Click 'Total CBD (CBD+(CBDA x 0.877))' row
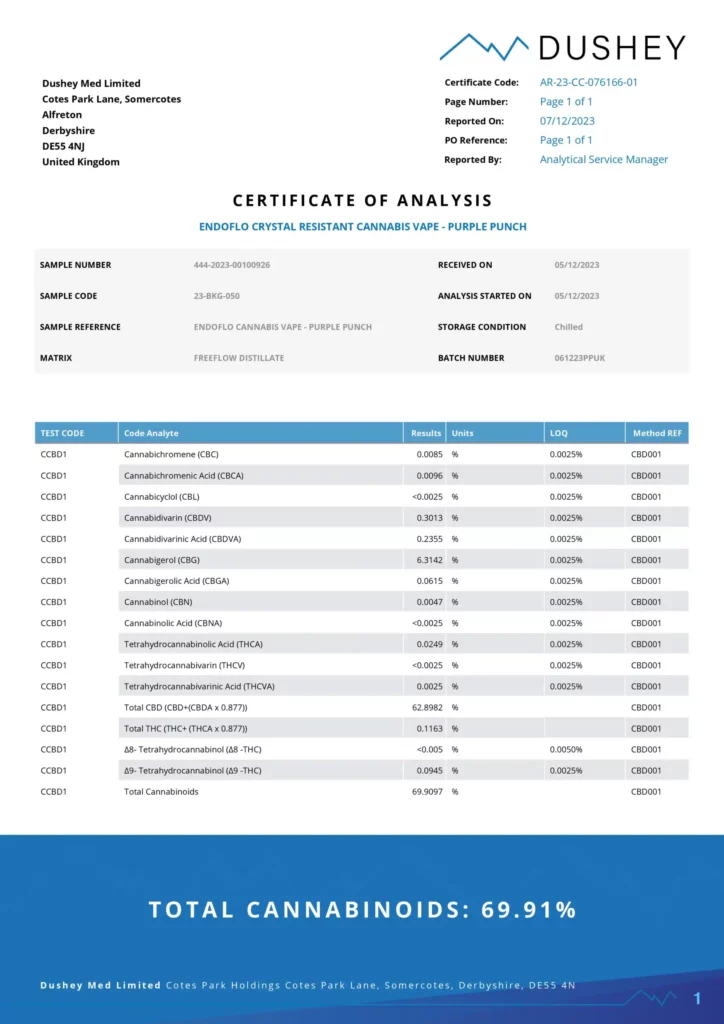 click(x=185, y=707)
